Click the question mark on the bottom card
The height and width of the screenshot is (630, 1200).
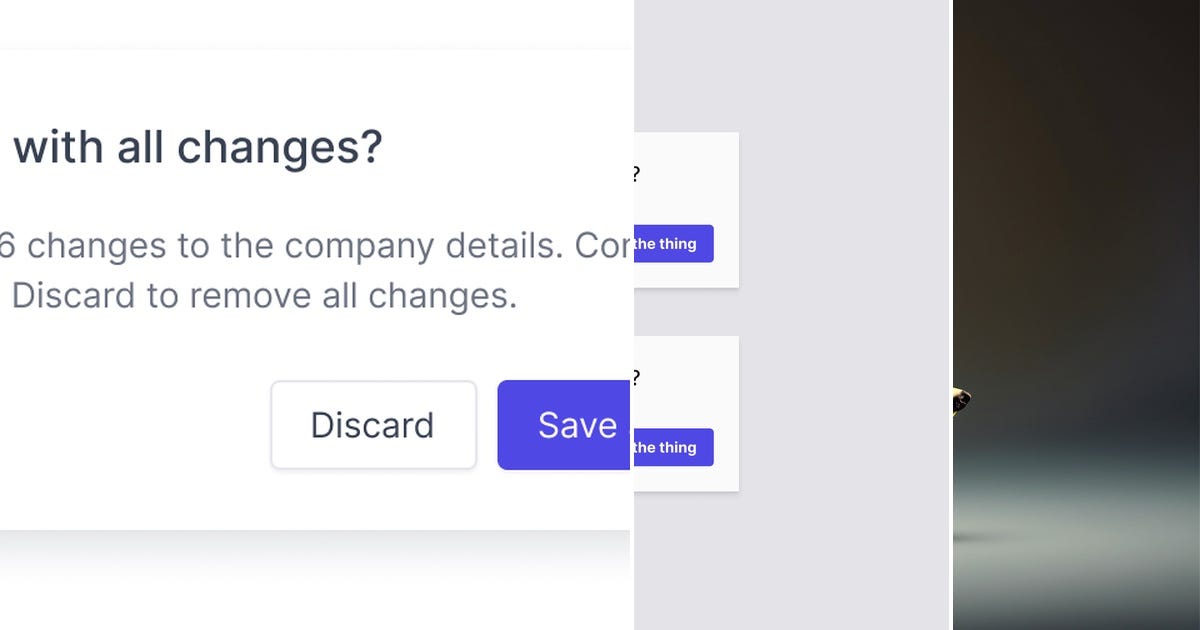pos(636,376)
